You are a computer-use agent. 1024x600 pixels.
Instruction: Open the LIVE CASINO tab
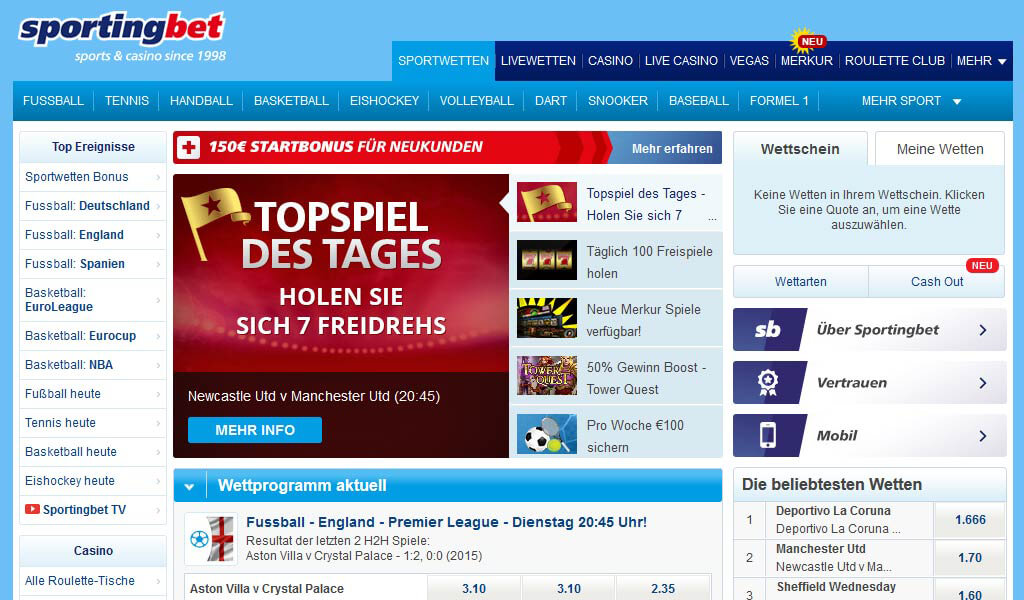click(x=681, y=61)
